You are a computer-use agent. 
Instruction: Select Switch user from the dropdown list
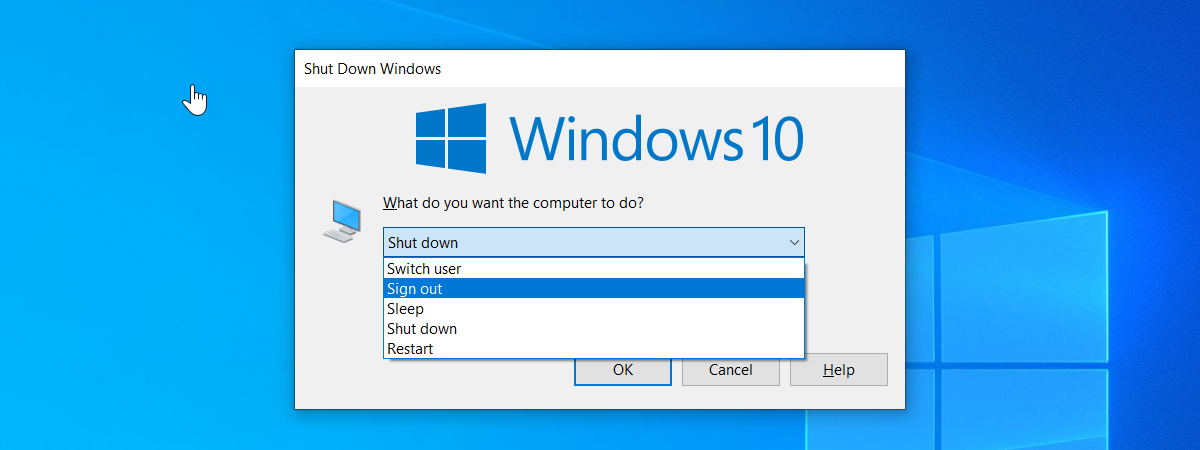tap(594, 269)
